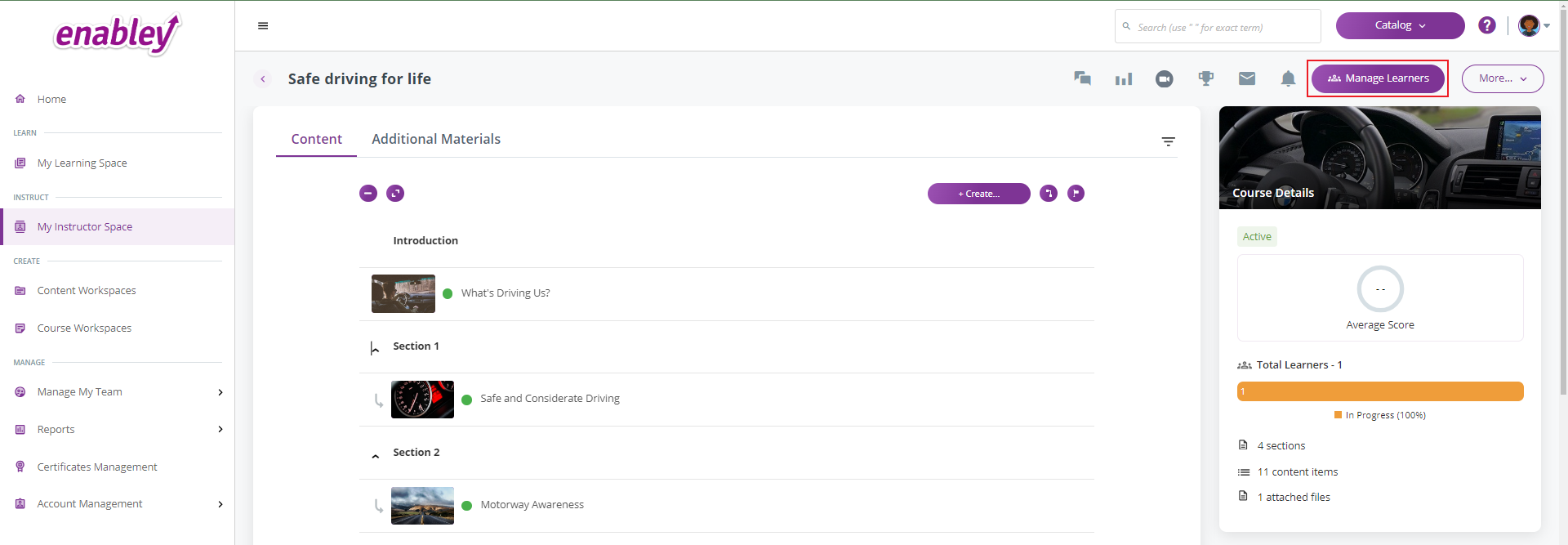Click the Reports sidebar icon
The height and width of the screenshot is (545, 1568).
(x=20, y=430)
